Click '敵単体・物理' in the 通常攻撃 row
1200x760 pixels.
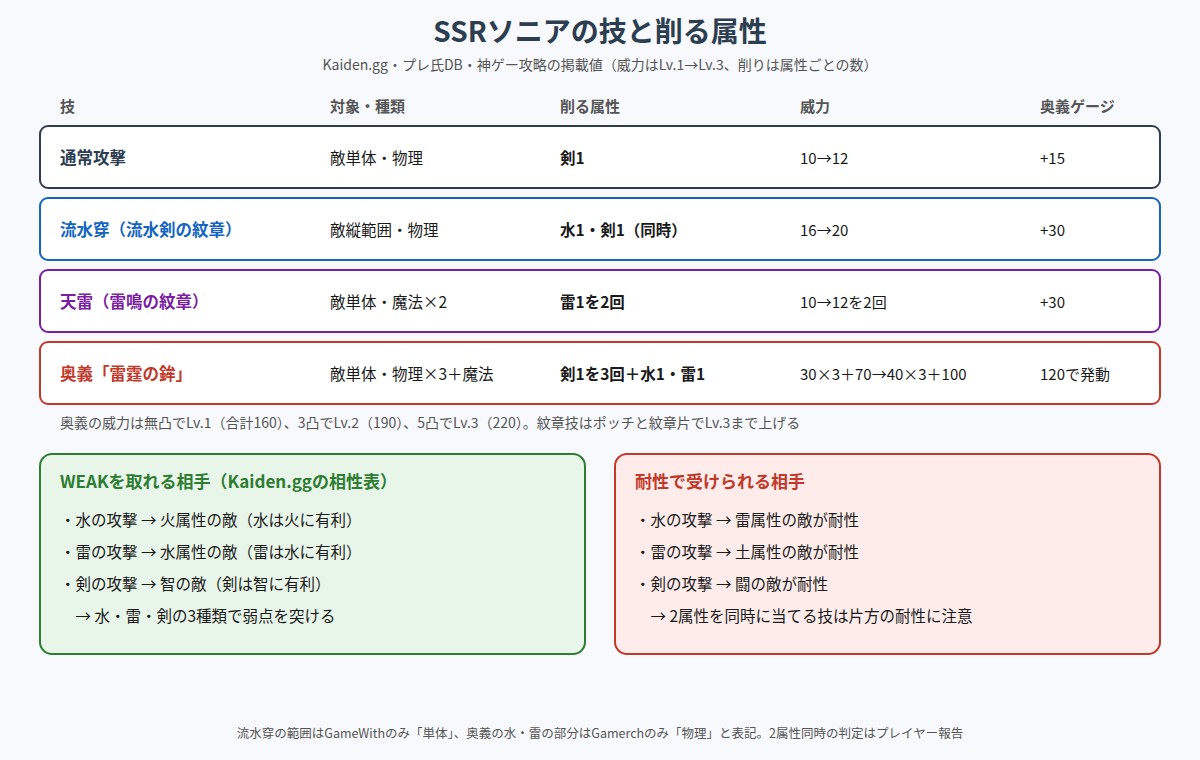(376, 158)
